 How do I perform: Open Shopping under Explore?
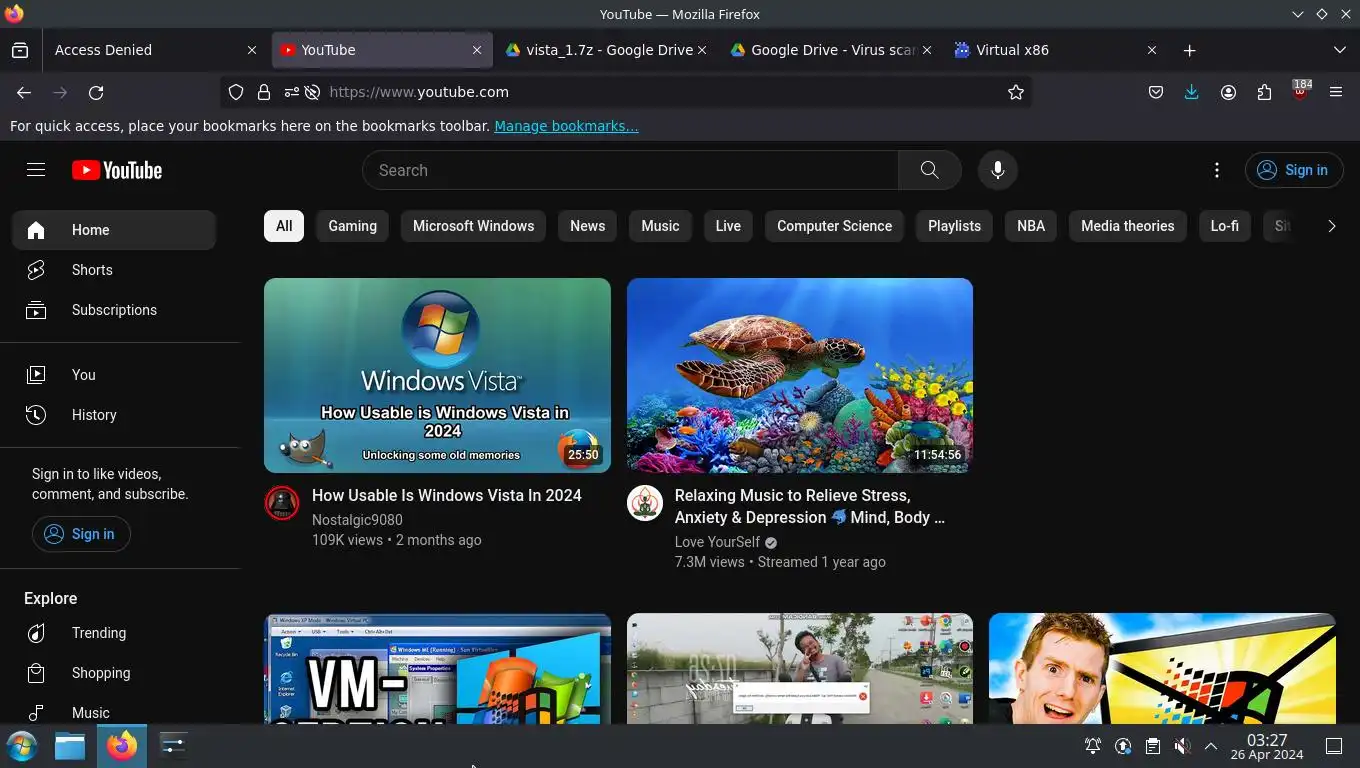(x=114, y=673)
